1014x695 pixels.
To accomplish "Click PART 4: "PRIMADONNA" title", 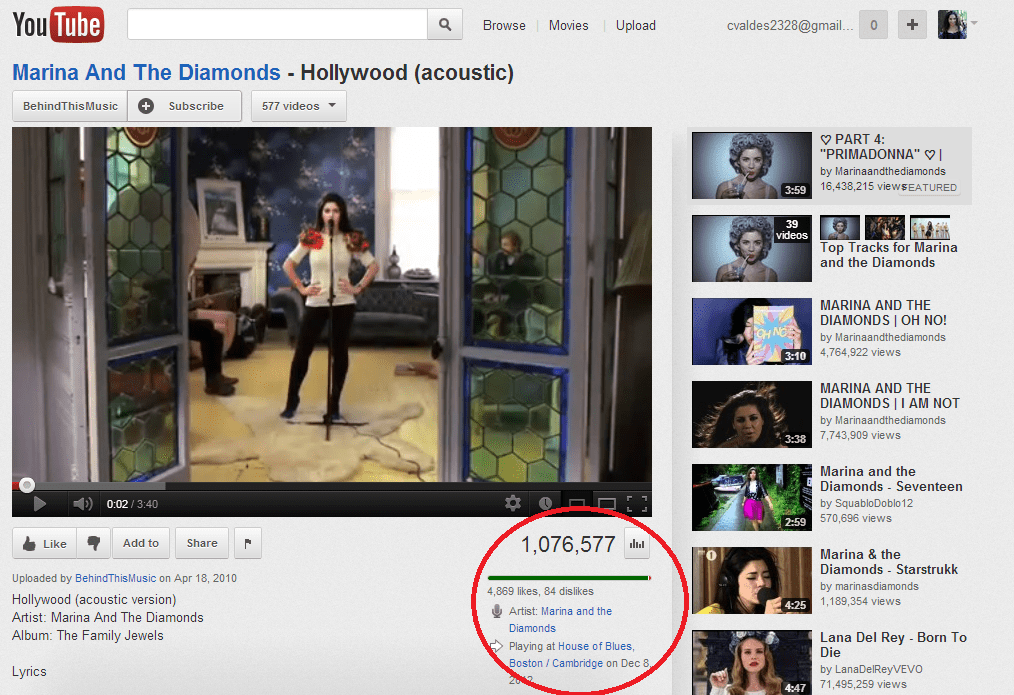I will tap(881, 147).
